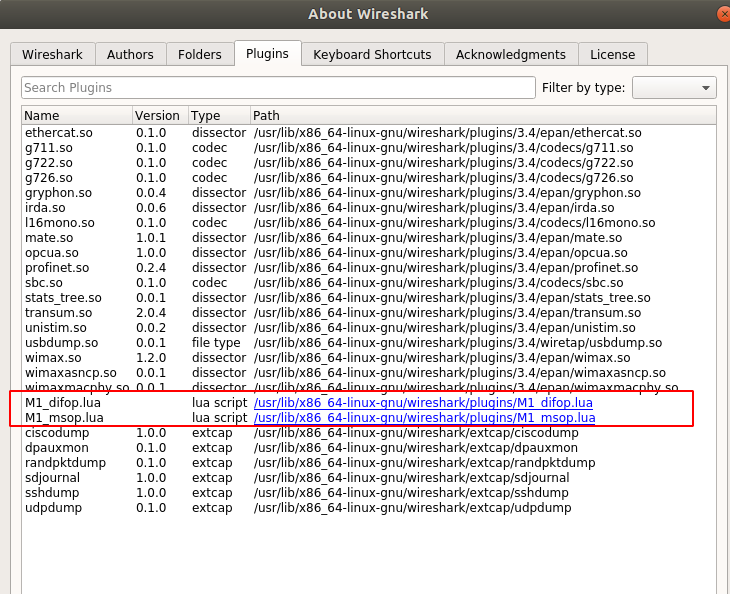The height and width of the screenshot is (594, 730).
Task: Select the profinet.so plugin row
Action: coord(369,268)
